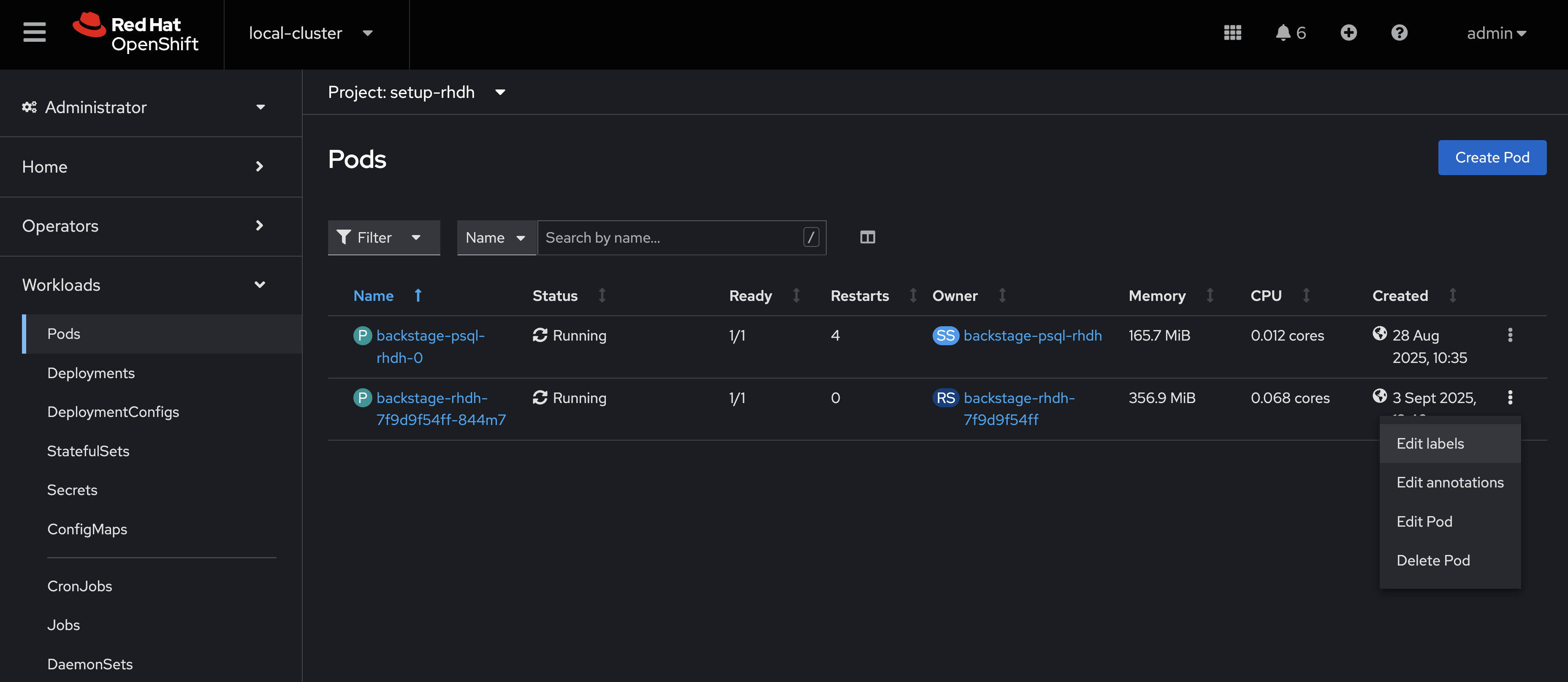Open the manage columns icon
Image resolution: width=1568 pixels, height=682 pixels.
868,237
